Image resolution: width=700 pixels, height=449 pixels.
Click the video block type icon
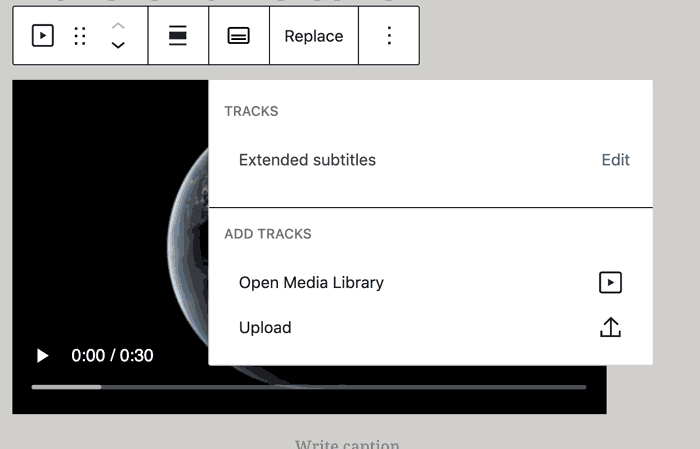[42, 36]
